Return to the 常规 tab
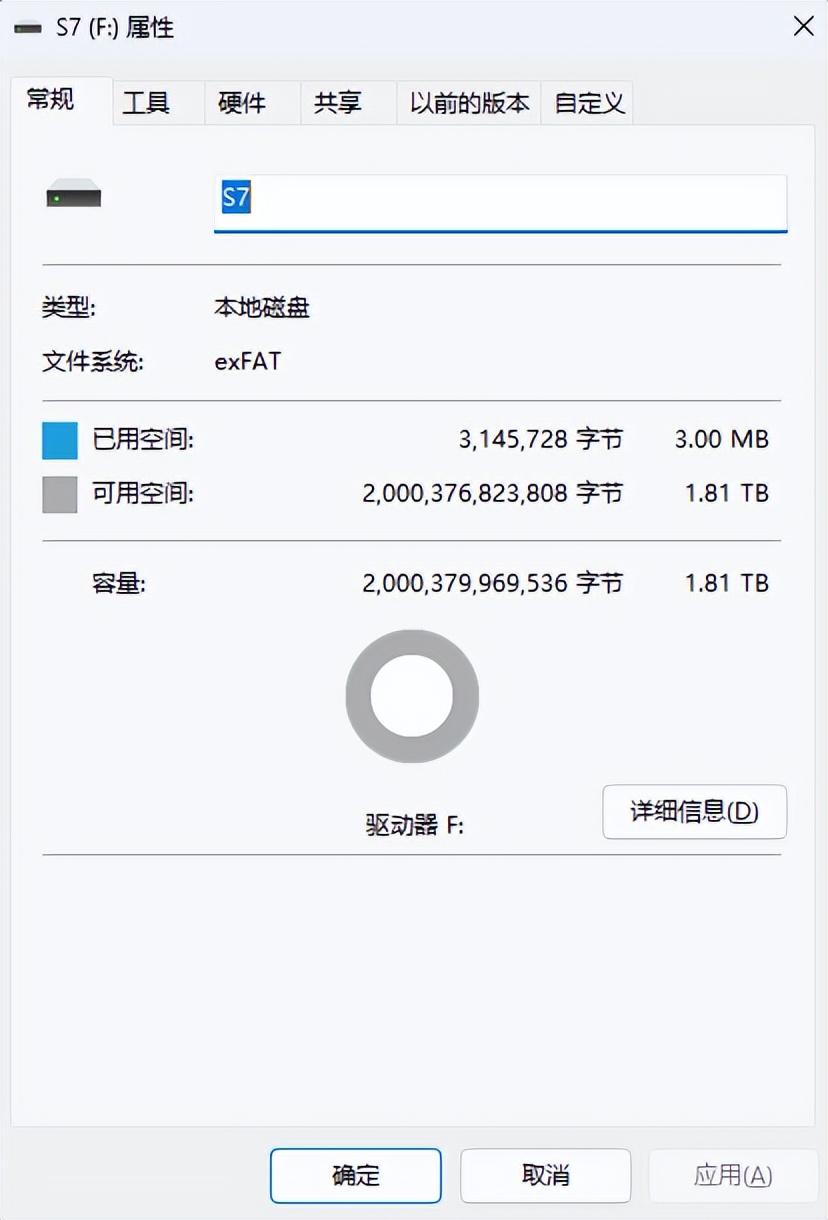The height and width of the screenshot is (1220, 828). (x=50, y=100)
